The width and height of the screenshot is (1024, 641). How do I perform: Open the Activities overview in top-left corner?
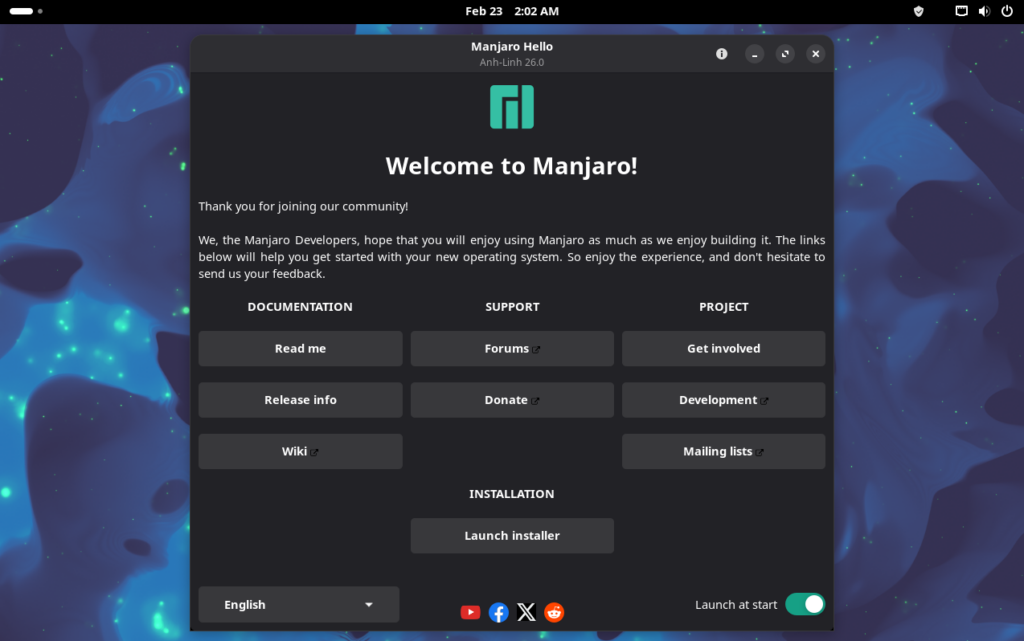pos(25,11)
